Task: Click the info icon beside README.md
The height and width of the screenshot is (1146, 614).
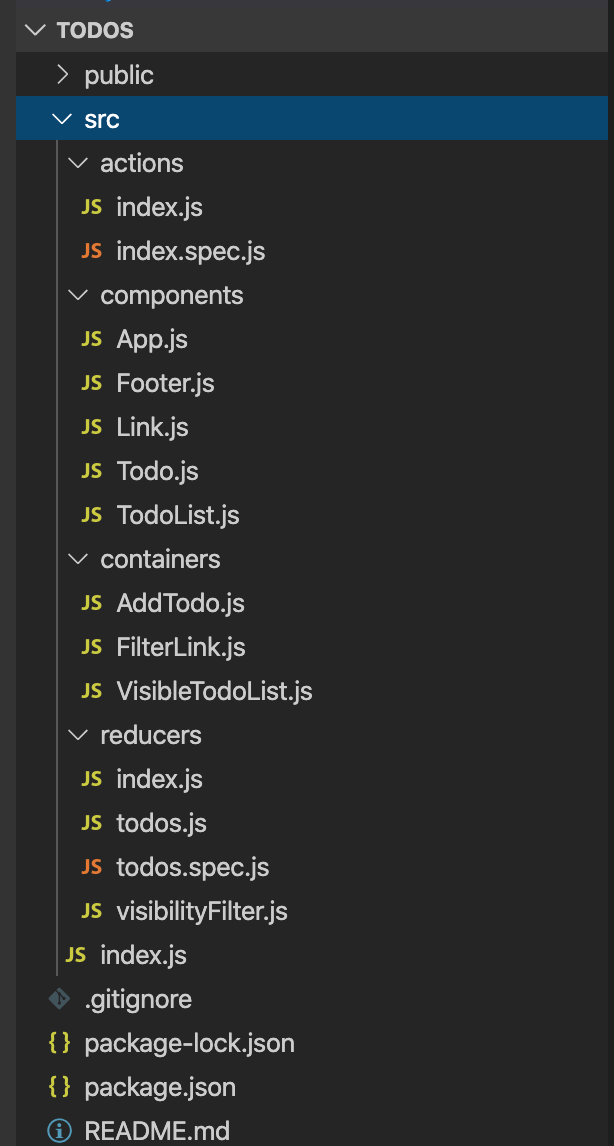Action: [x=60, y=1131]
